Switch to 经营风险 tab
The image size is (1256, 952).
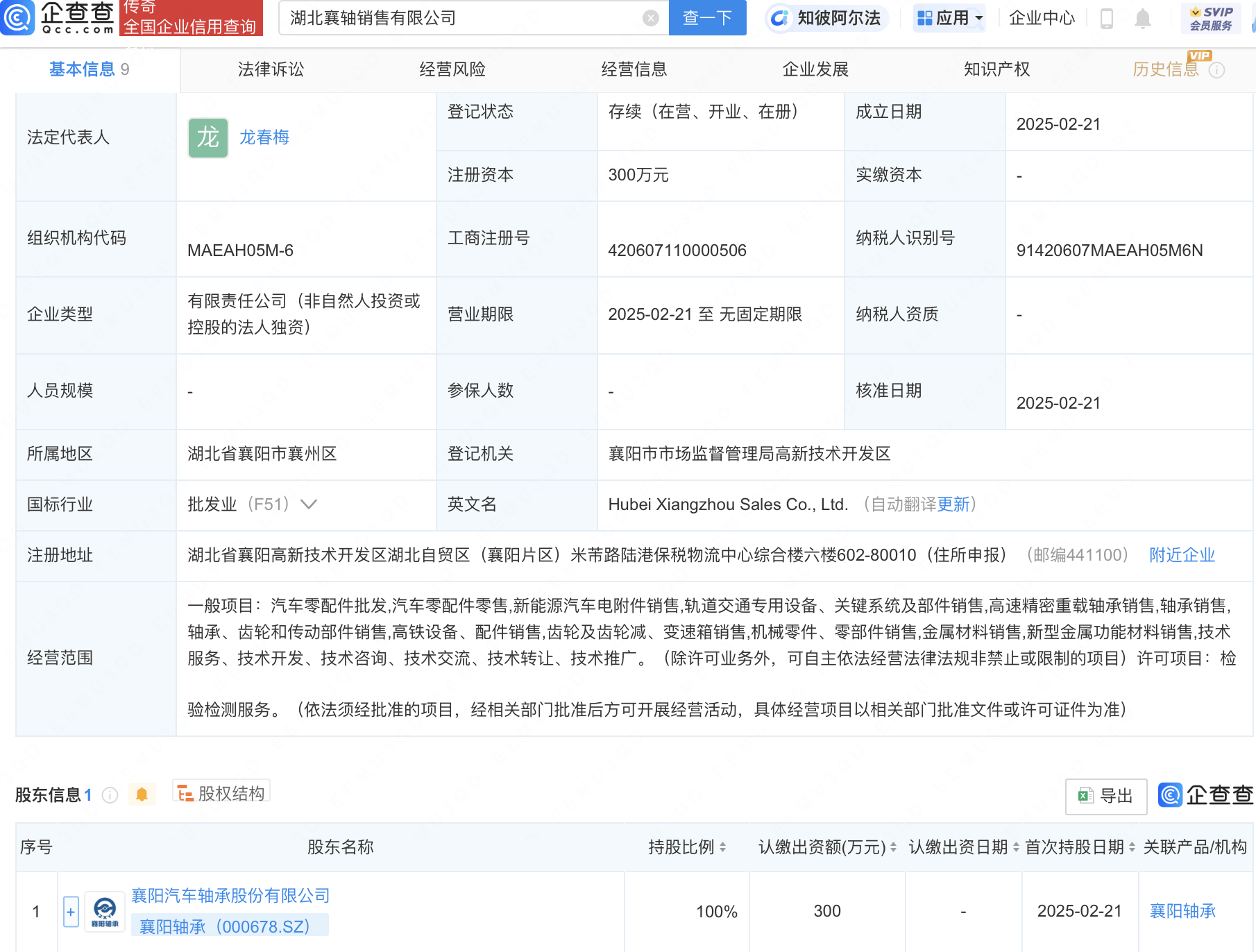coord(452,69)
